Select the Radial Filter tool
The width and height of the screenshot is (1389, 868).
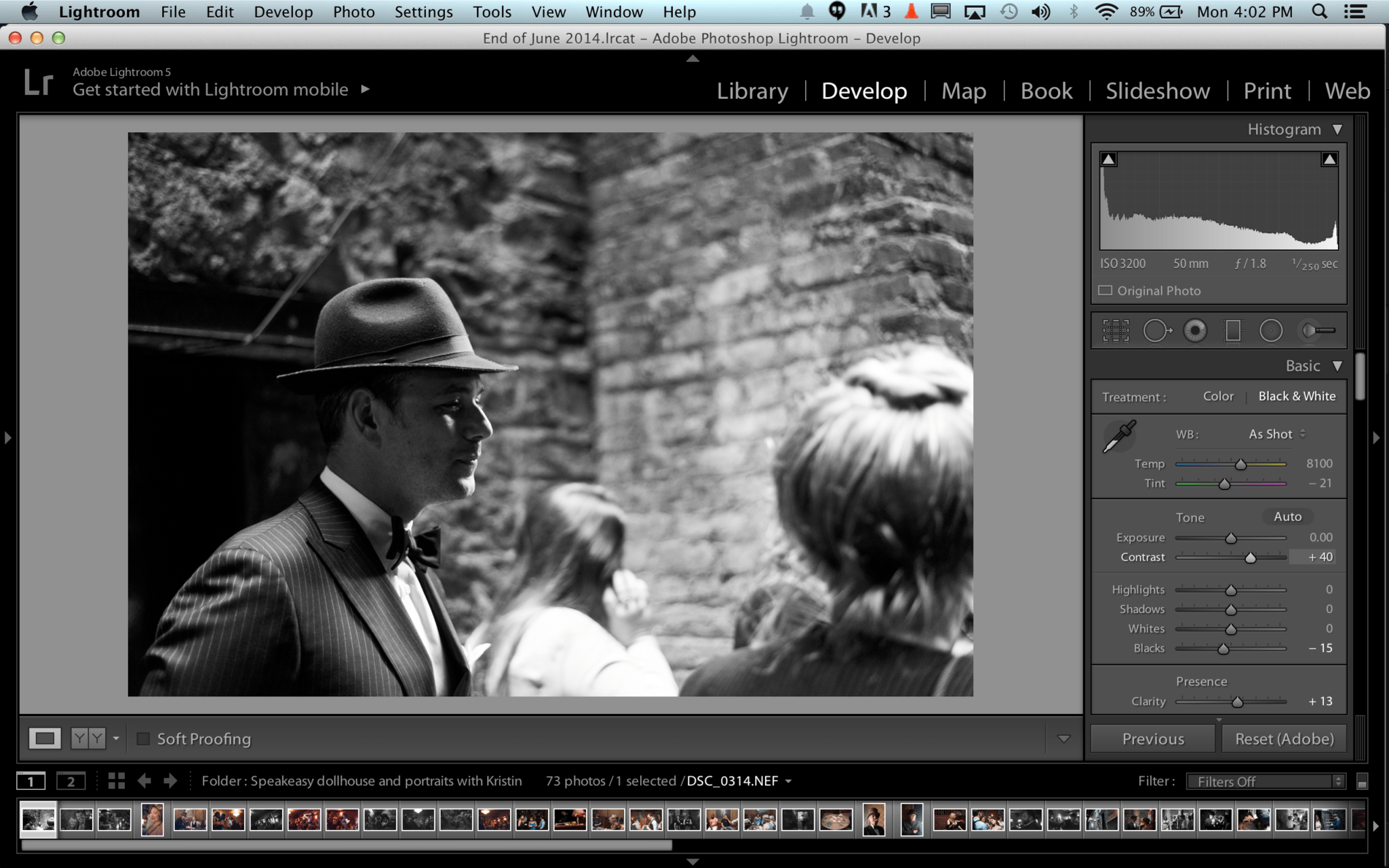[x=1271, y=331]
